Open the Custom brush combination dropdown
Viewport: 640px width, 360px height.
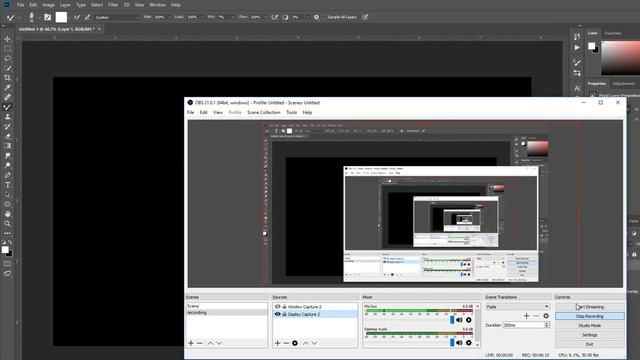[x=117, y=17]
